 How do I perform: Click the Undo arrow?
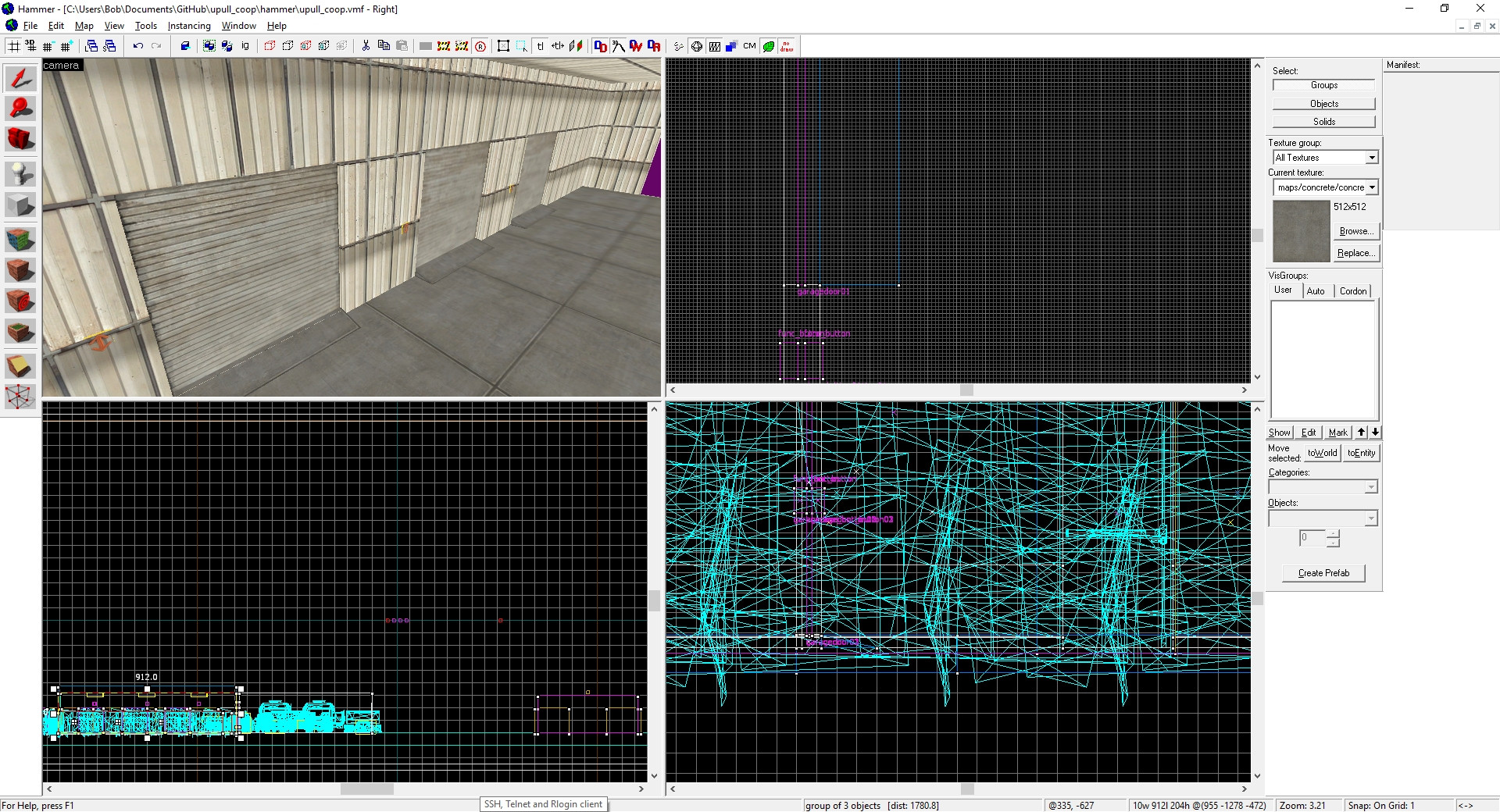[138, 46]
